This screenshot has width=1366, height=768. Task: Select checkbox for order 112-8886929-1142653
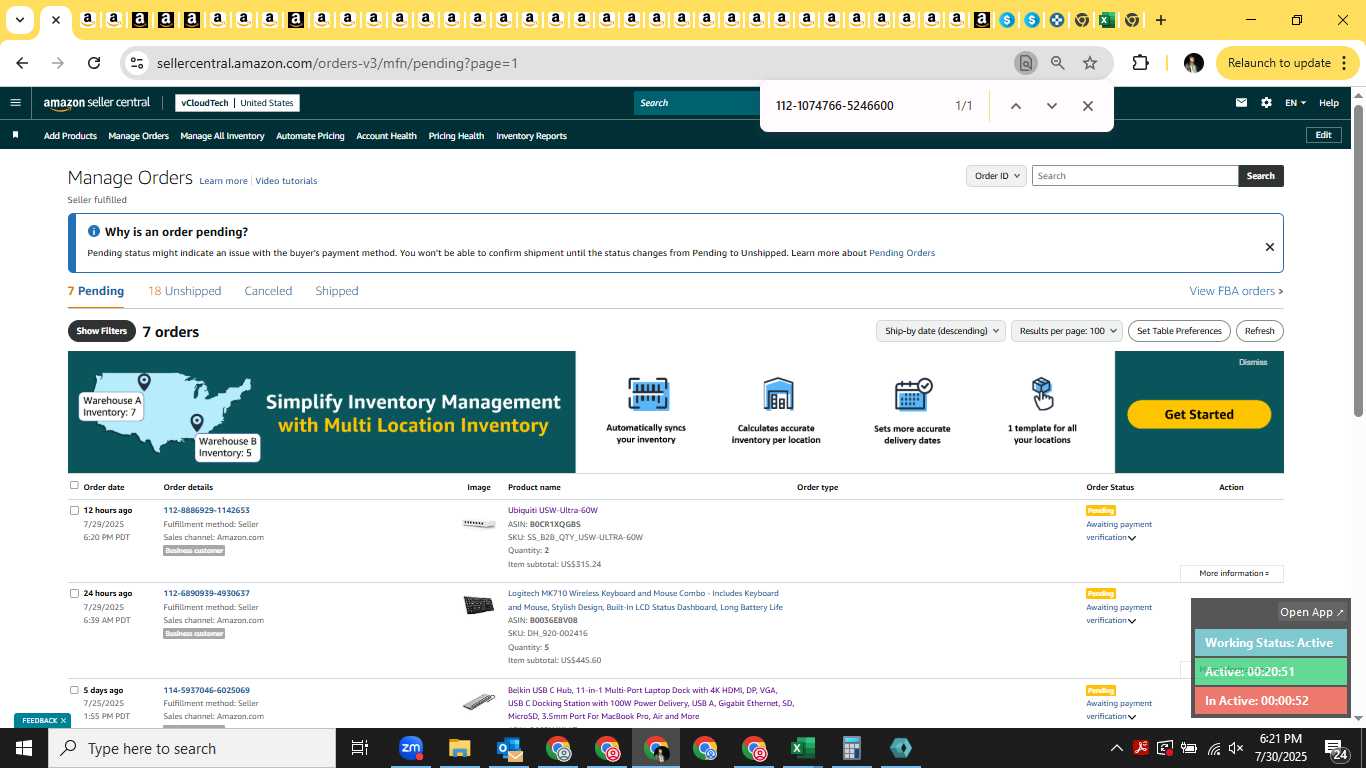tap(74, 510)
